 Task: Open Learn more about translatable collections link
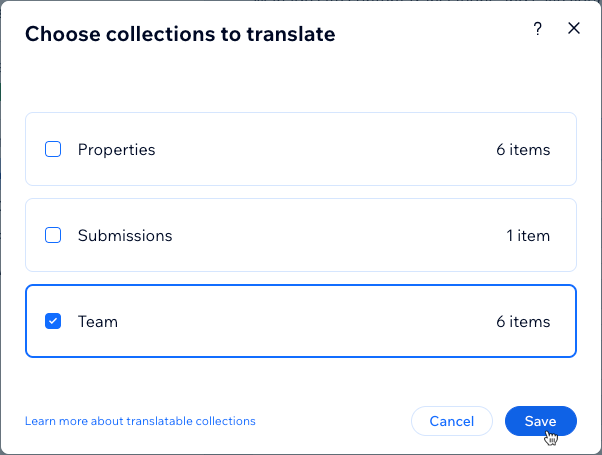(140, 421)
